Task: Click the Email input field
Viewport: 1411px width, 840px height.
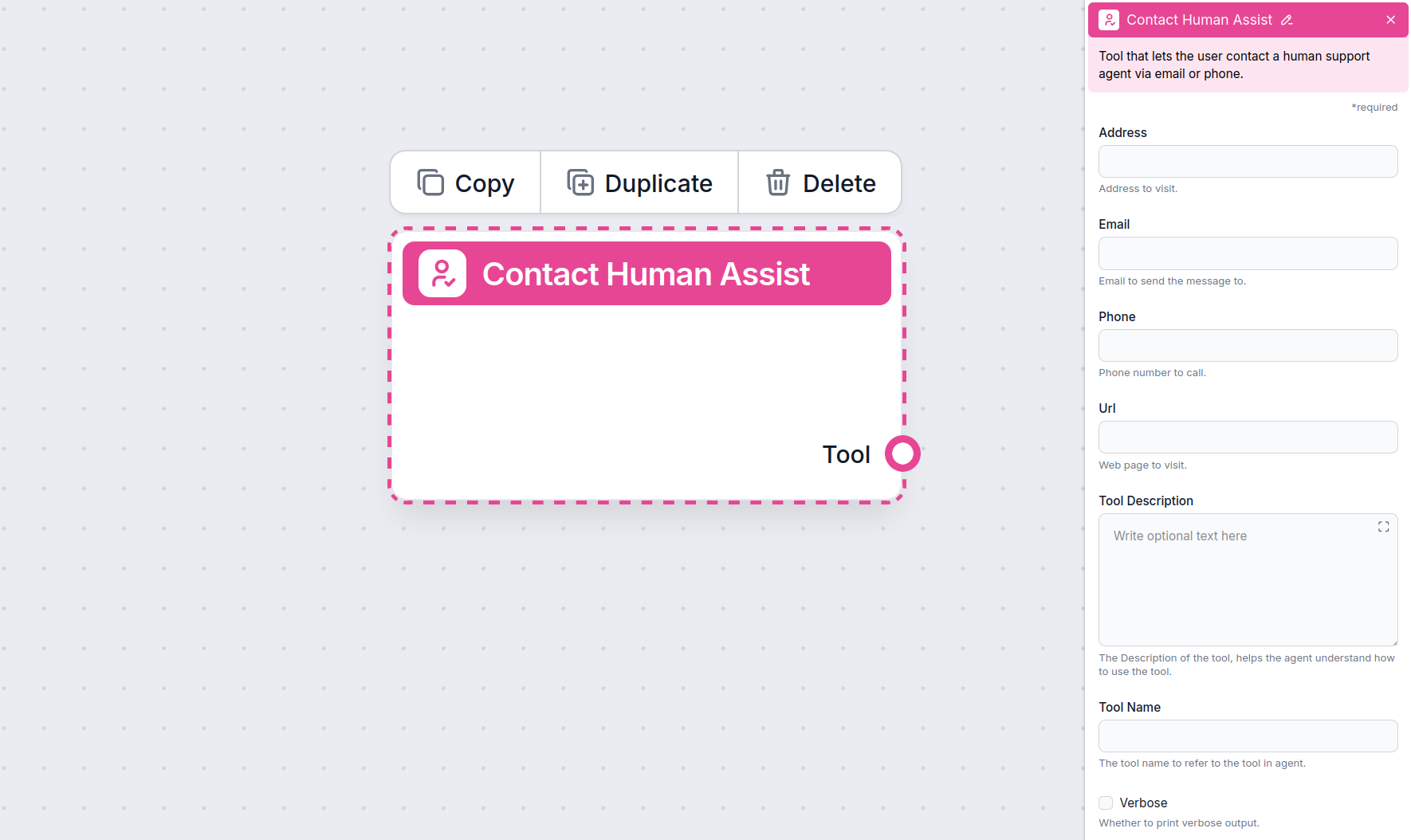Action: pos(1248,253)
